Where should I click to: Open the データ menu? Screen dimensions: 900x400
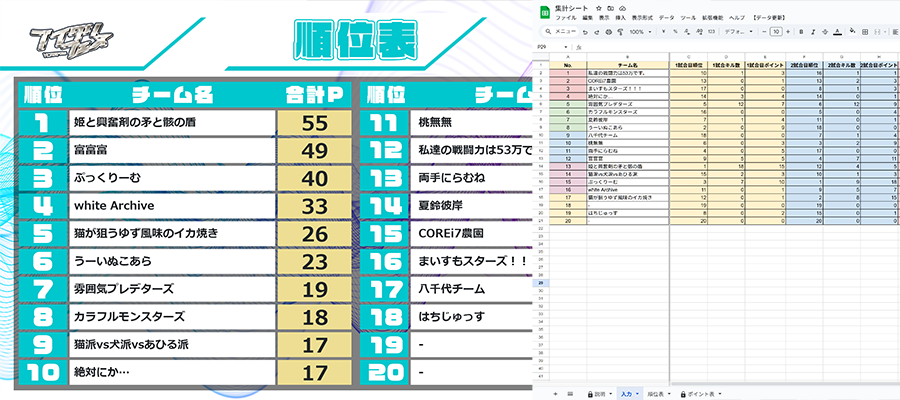666,18
